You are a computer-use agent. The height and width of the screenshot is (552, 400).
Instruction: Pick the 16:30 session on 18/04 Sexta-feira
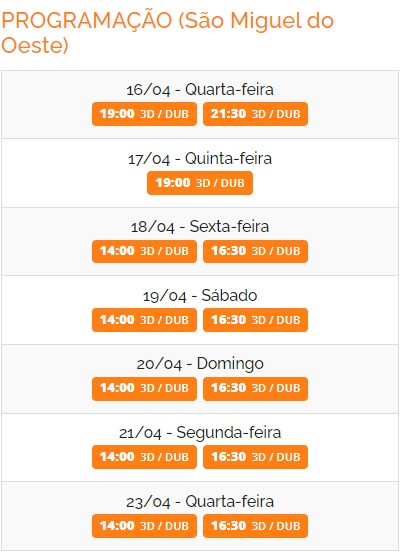(x=256, y=251)
